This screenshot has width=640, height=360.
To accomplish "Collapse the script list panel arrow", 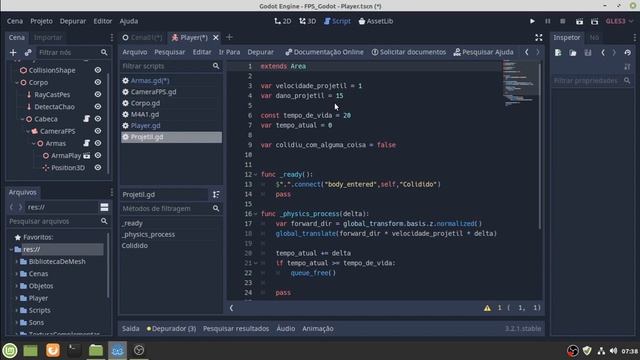I will tap(231, 308).
